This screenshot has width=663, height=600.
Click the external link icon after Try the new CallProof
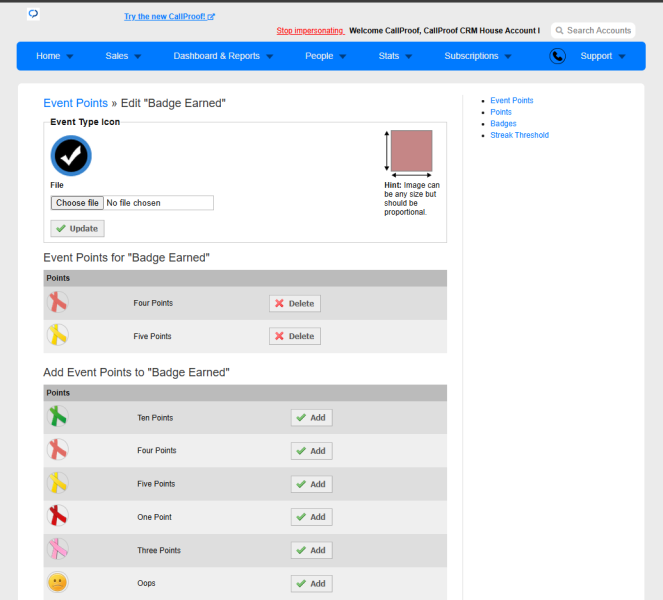point(211,16)
